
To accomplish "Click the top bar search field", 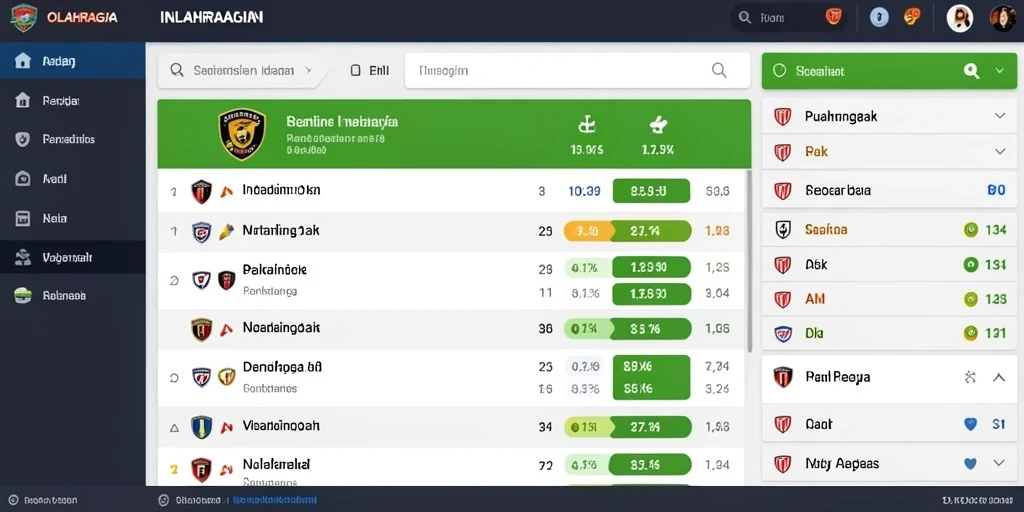I will (x=788, y=18).
